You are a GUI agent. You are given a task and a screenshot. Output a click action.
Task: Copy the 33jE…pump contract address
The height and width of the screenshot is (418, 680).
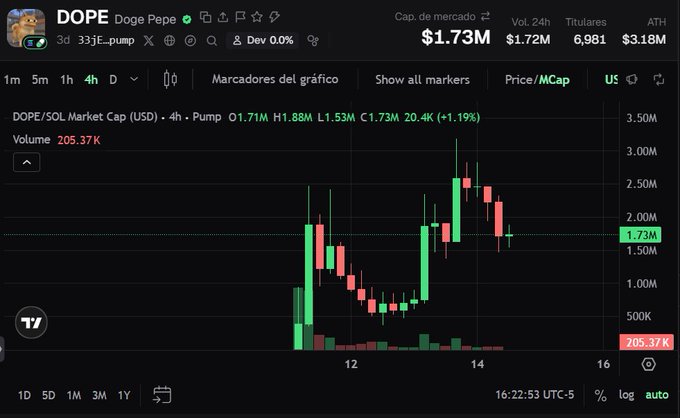[x=106, y=40]
